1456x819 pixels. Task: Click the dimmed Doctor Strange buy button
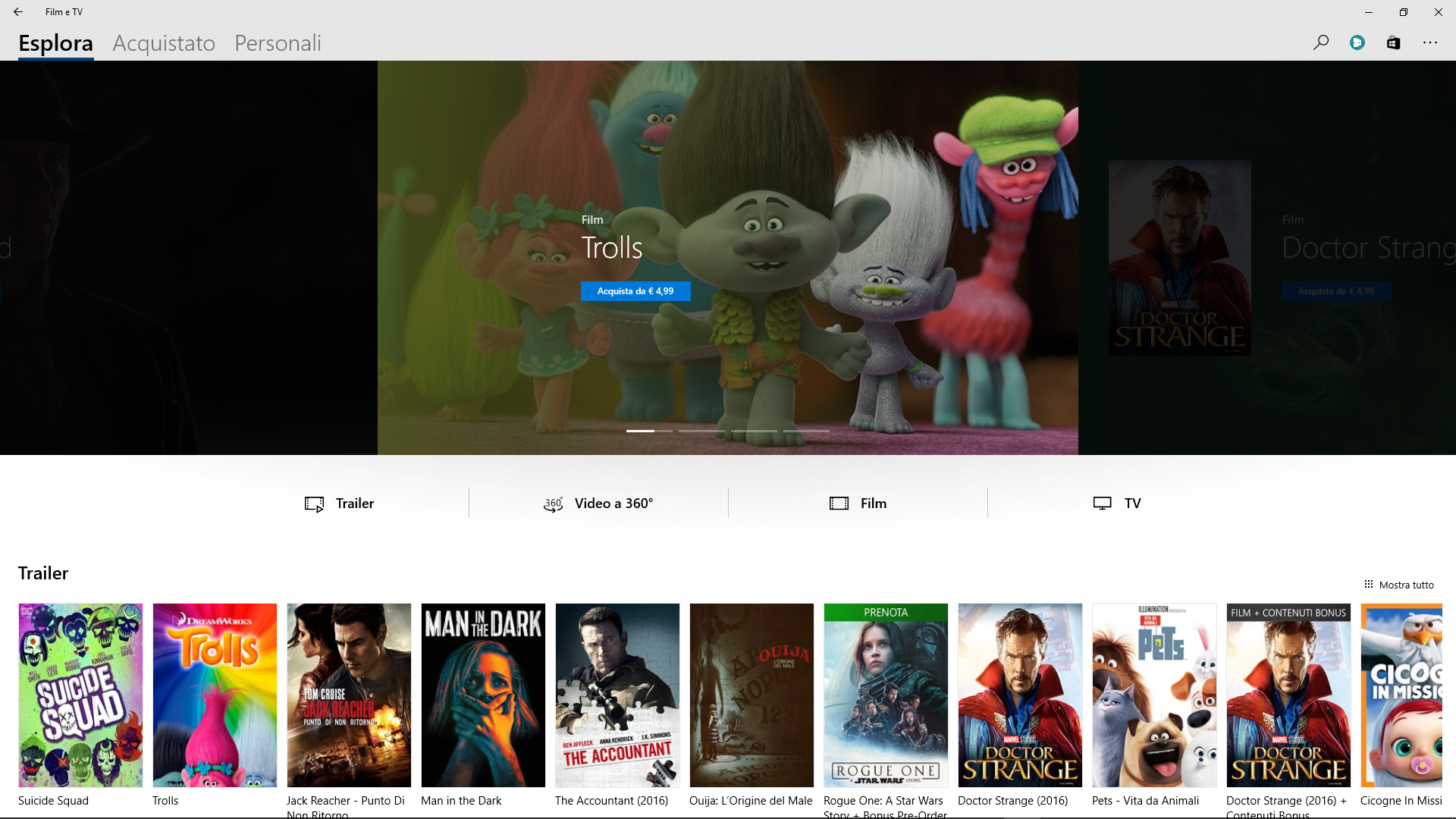[x=1336, y=291]
